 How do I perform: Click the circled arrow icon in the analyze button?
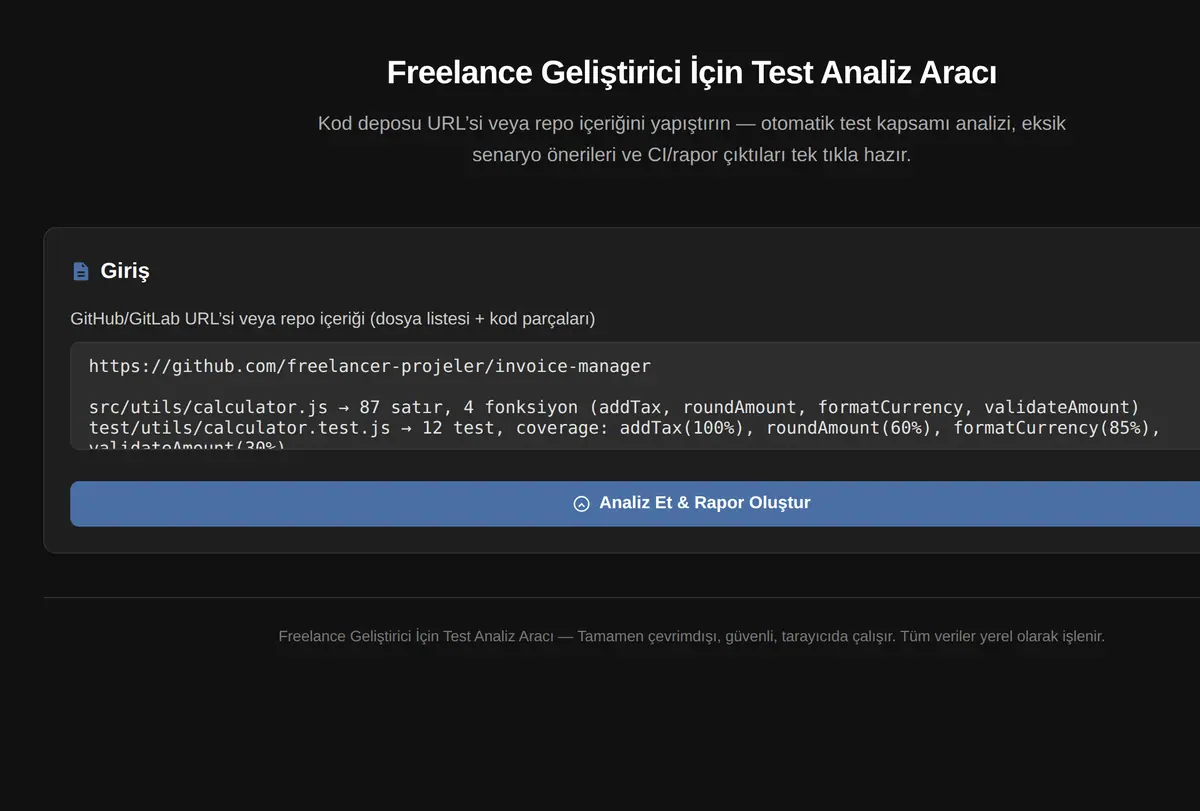click(x=581, y=504)
